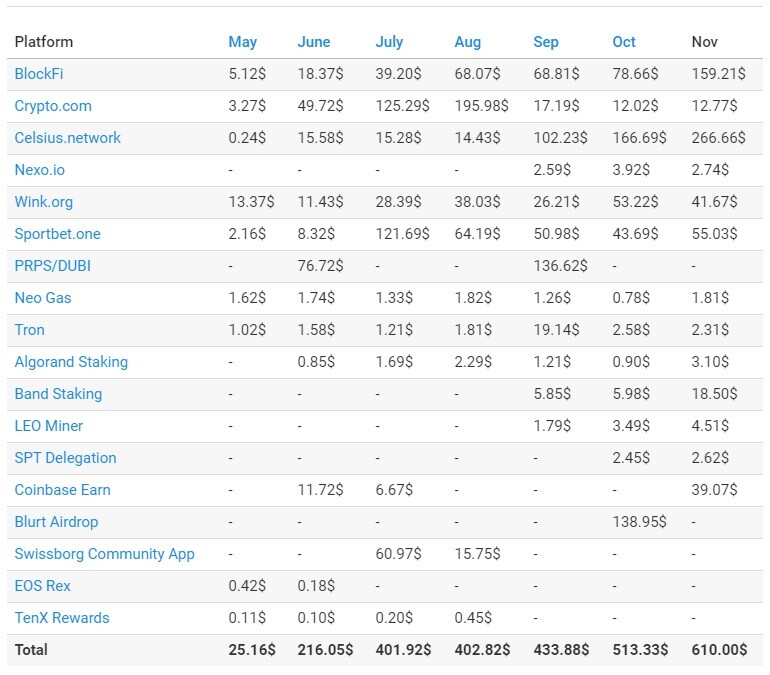The width and height of the screenshot is (770, 675).
Task: Visit the Wink.org link
Action: (44, 202)
